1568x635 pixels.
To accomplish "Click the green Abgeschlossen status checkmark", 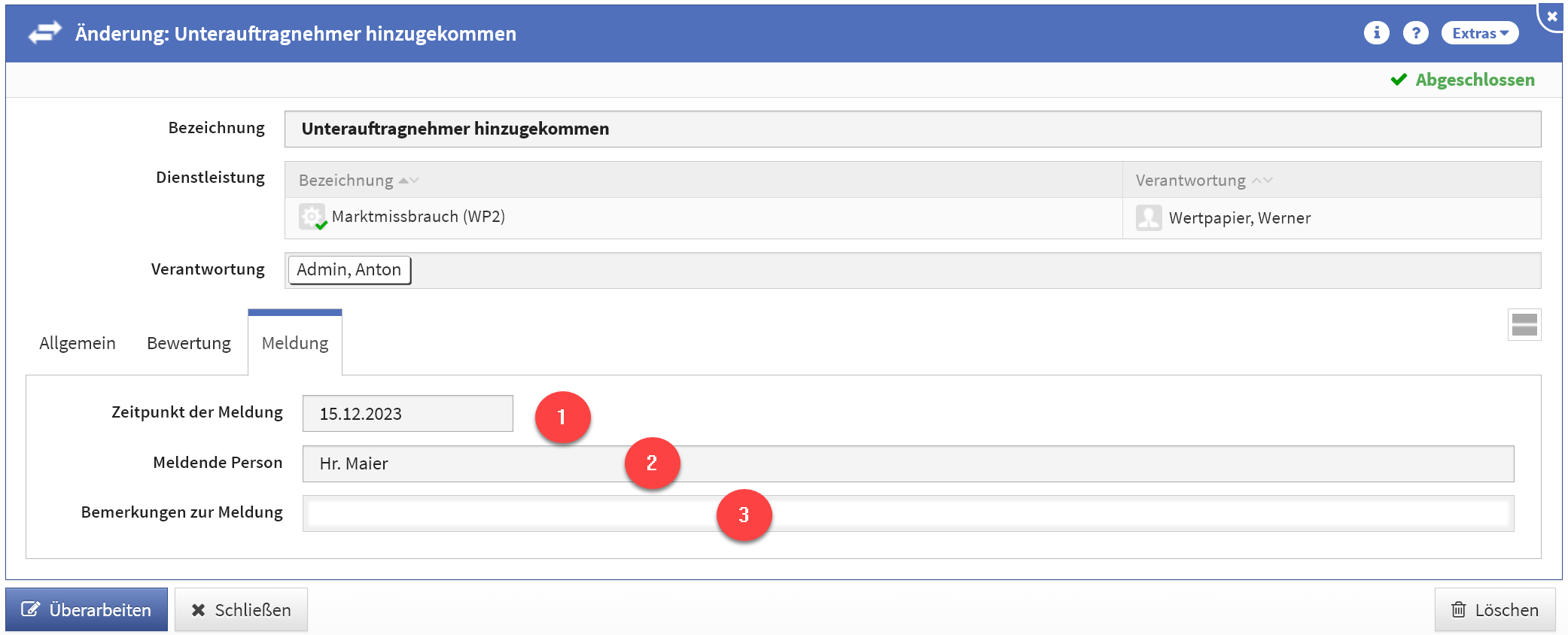I will [x=1399, y=80].
